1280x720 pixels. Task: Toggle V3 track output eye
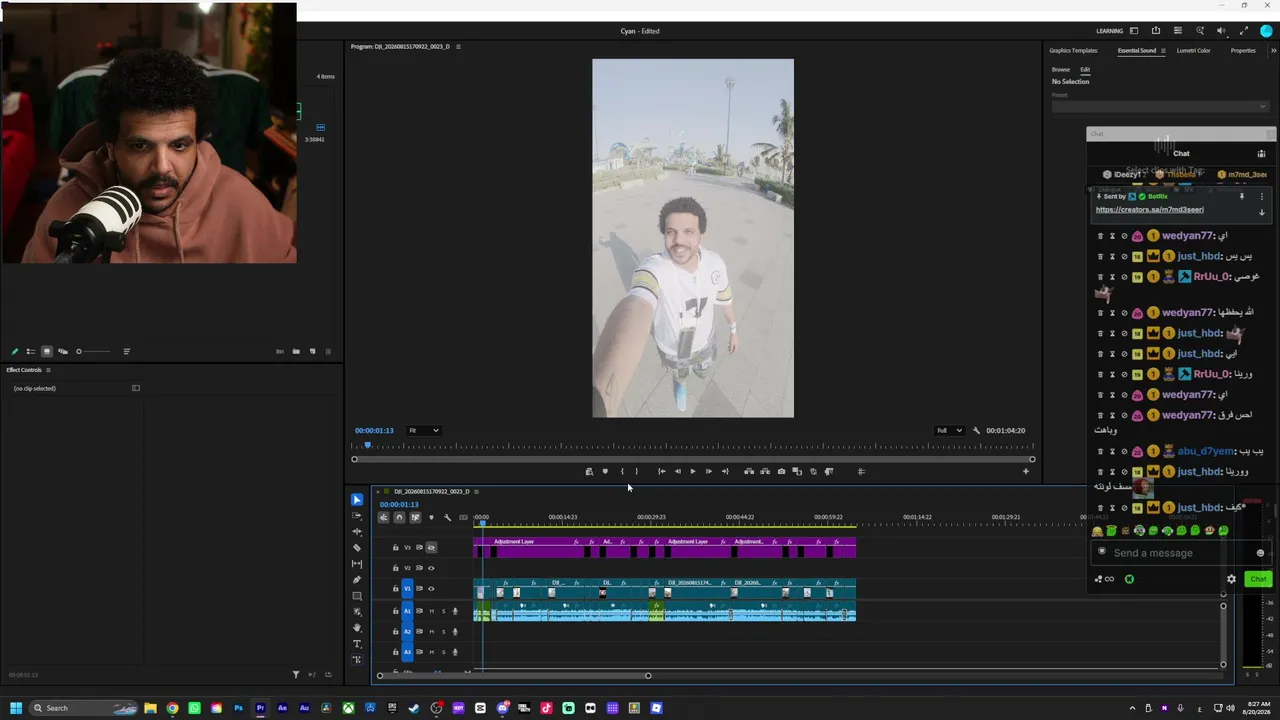click(431, 547)
